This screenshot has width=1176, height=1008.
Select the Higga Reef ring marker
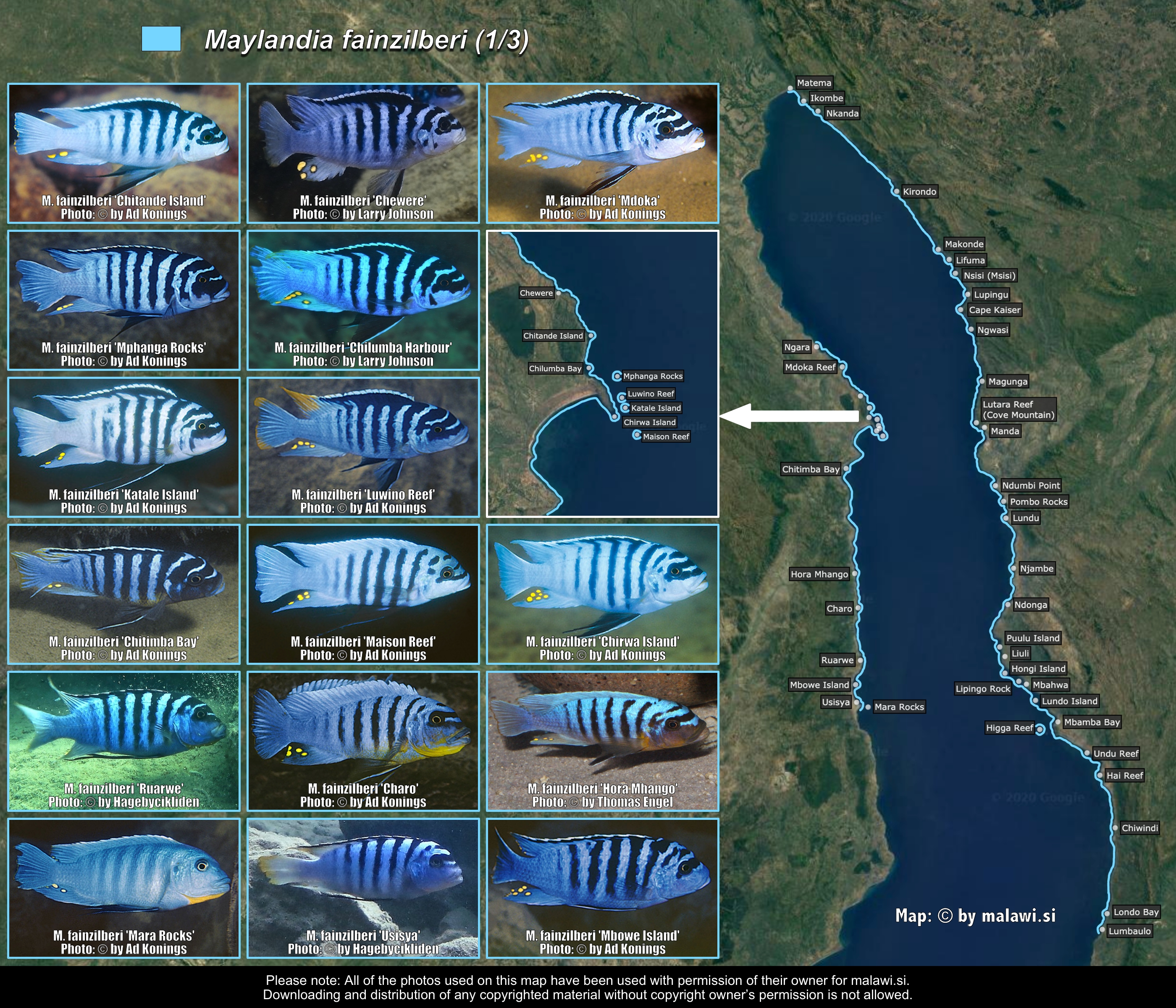pos(1040,730)
